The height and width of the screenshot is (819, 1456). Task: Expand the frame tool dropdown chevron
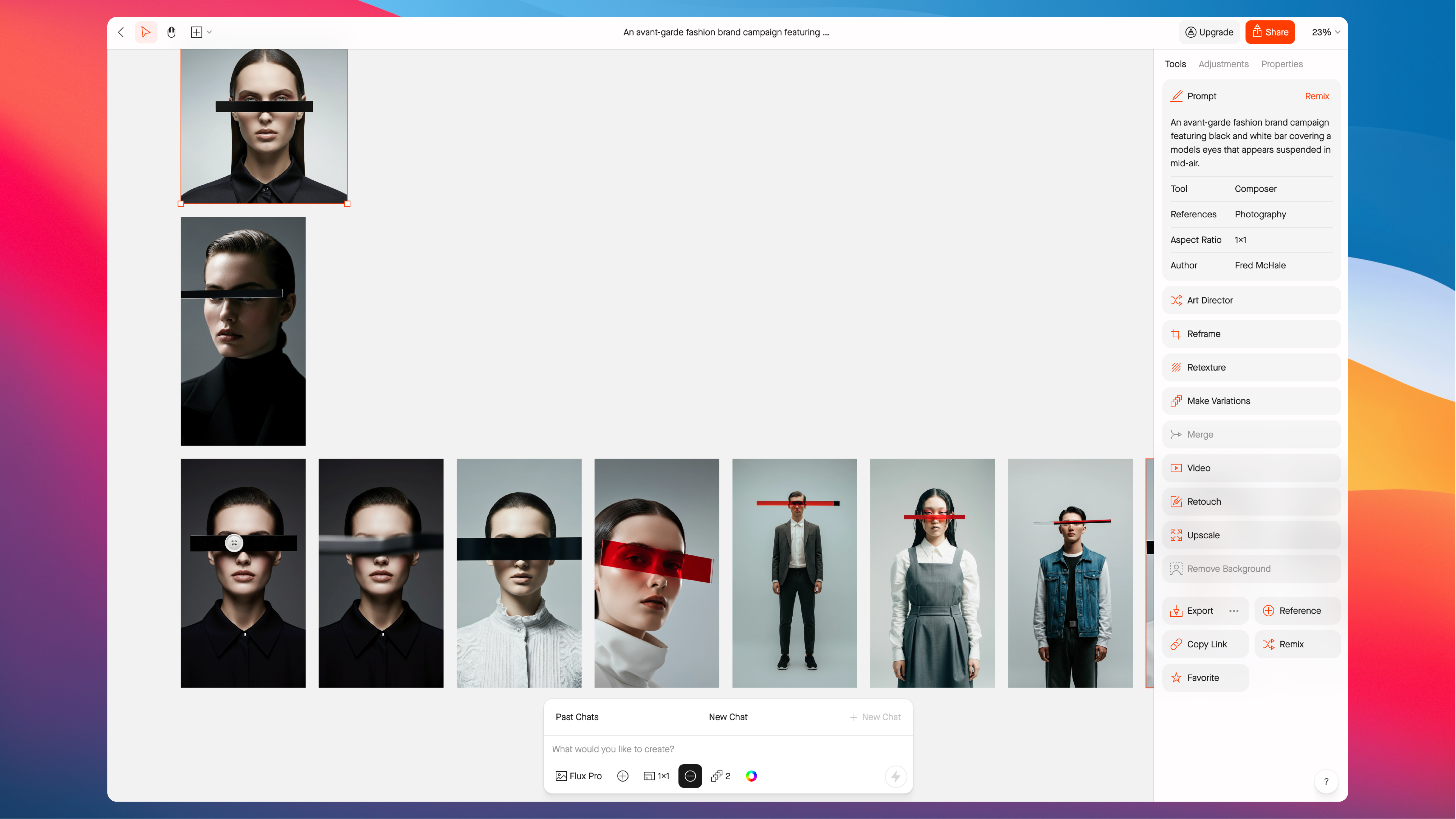pos(210,32)
